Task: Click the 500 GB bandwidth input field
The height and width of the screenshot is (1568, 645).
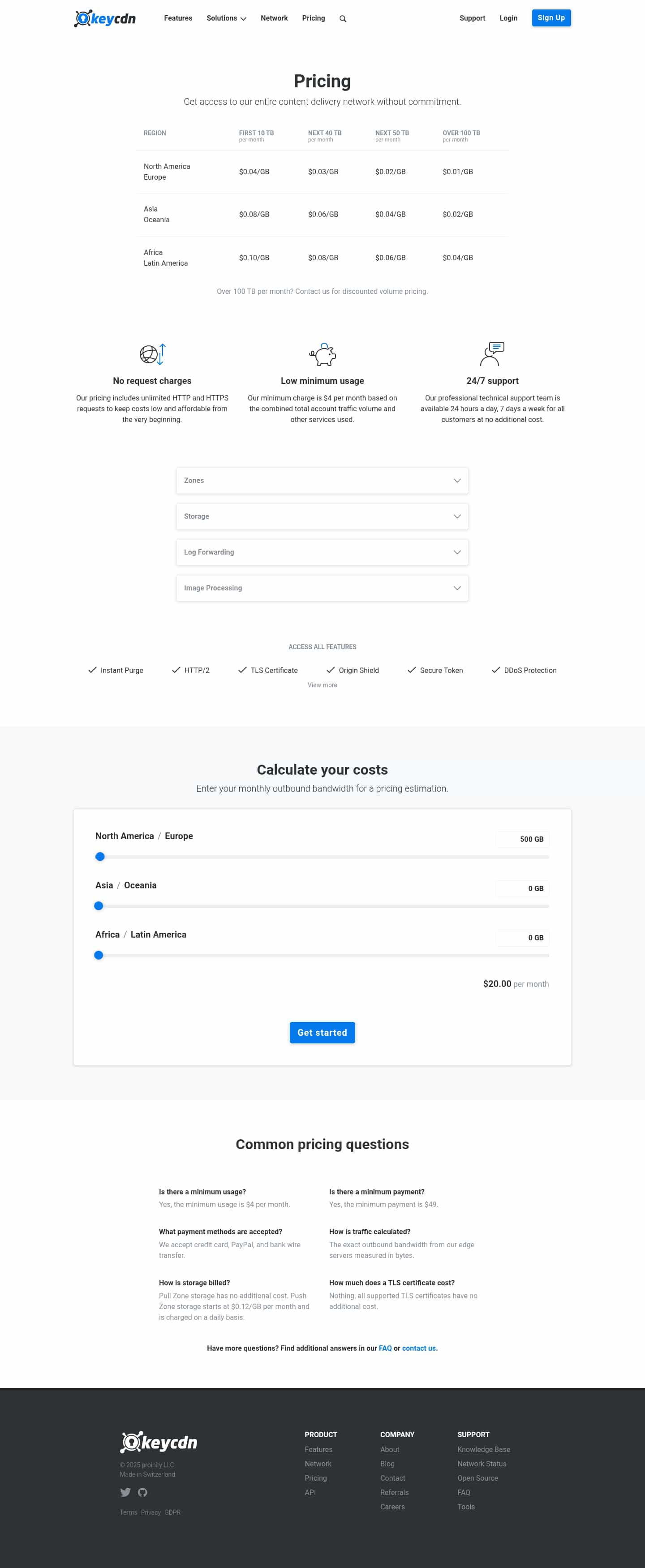Action: pos(522,839)
